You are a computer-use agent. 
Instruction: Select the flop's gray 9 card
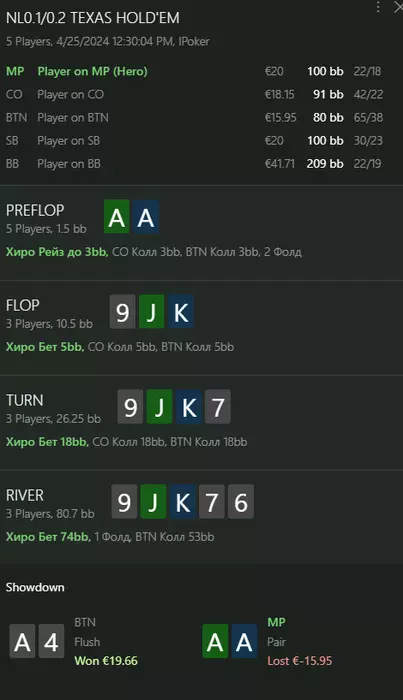(123, 312)
